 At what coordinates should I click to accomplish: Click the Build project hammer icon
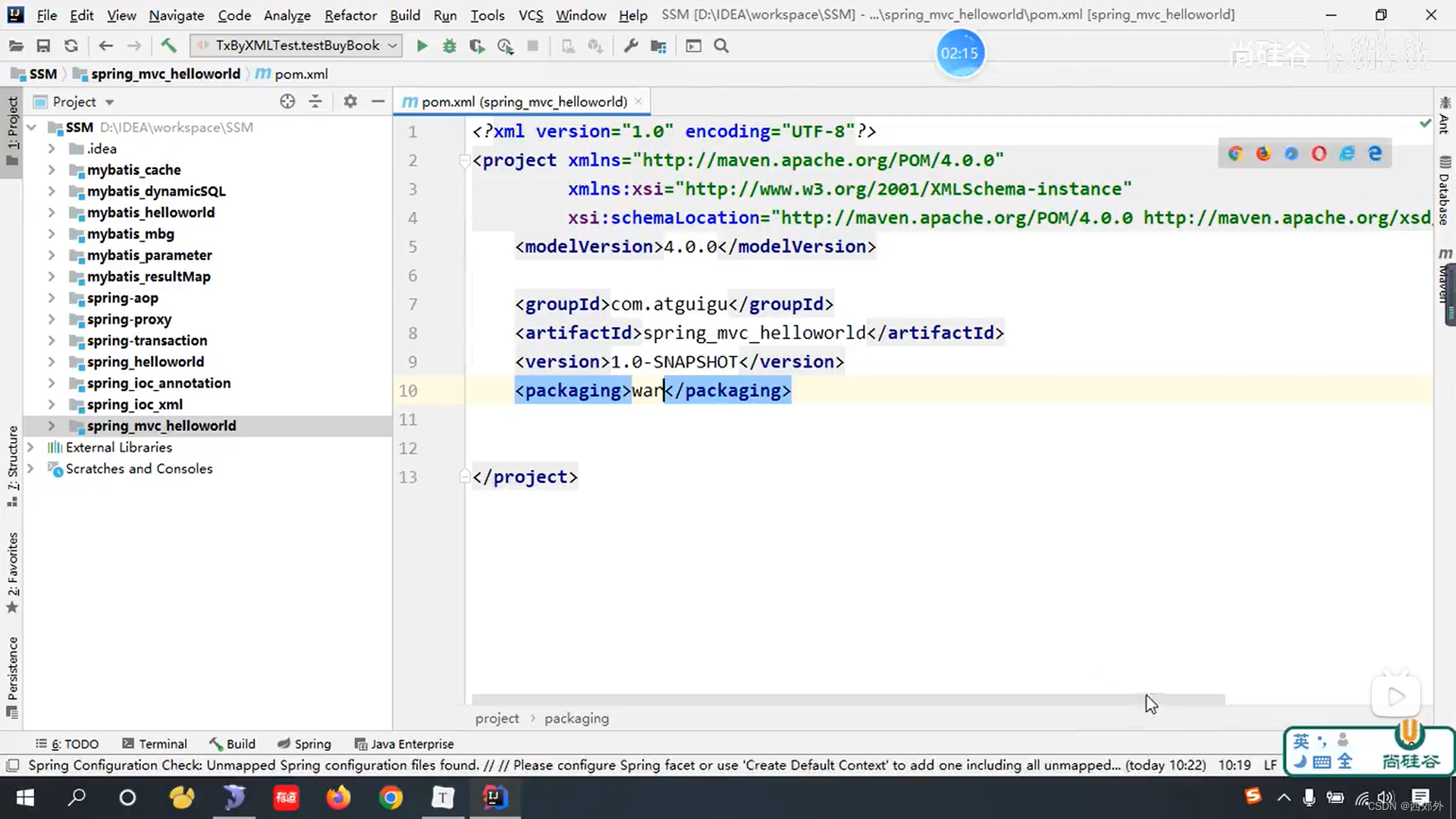coord(168,46)
